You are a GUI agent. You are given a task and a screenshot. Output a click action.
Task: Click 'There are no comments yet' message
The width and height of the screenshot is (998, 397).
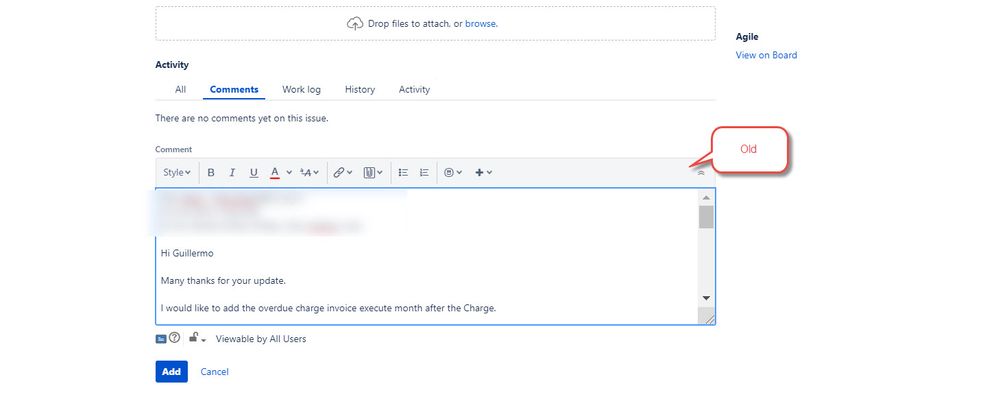(242, 118)
